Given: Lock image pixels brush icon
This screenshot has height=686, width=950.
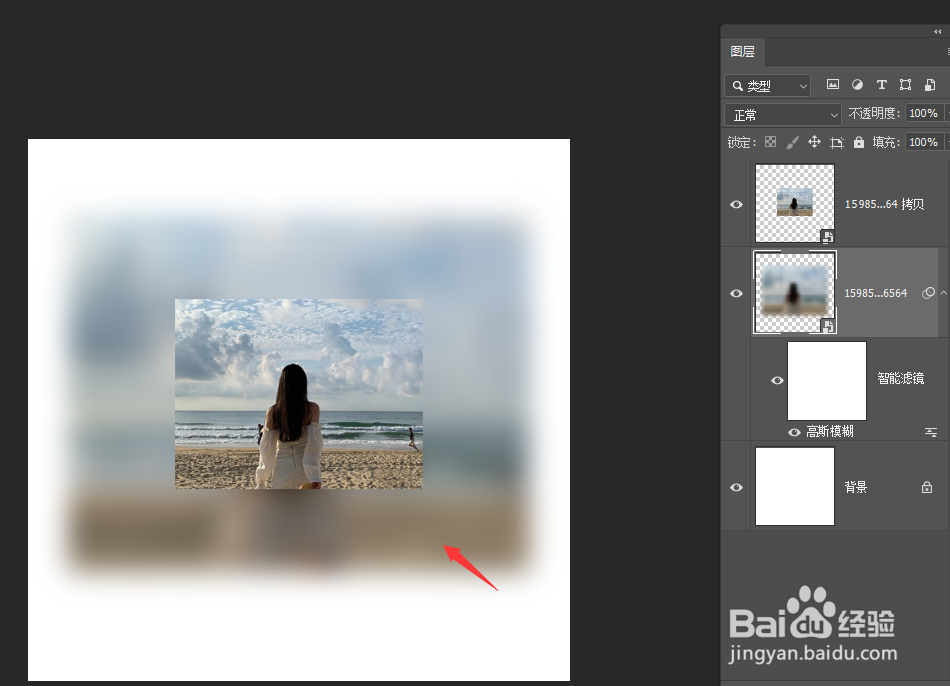Looking at the screenshot, I should click(x=792, y=142).
